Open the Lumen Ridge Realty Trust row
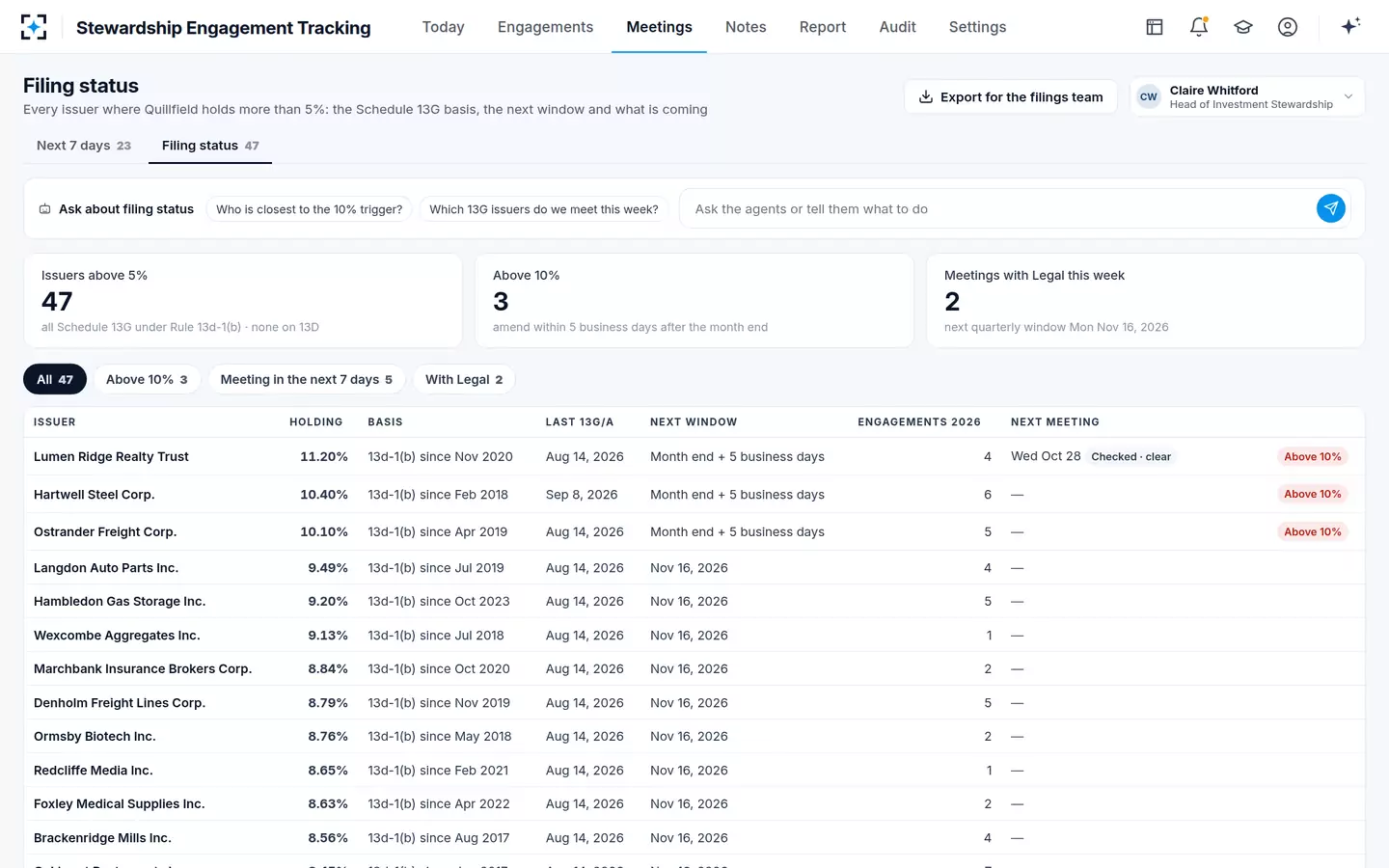This screenshot has width=1389, height=868. click(694, 456)
